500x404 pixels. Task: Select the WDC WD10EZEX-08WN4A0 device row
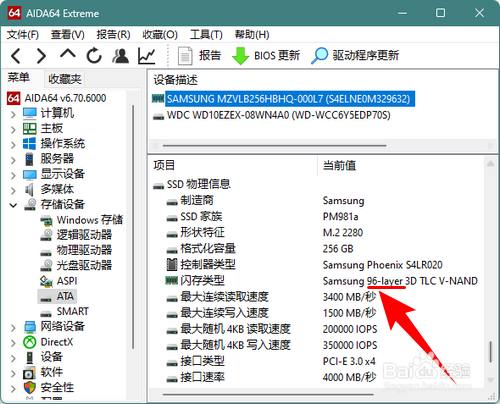[271, 115]
